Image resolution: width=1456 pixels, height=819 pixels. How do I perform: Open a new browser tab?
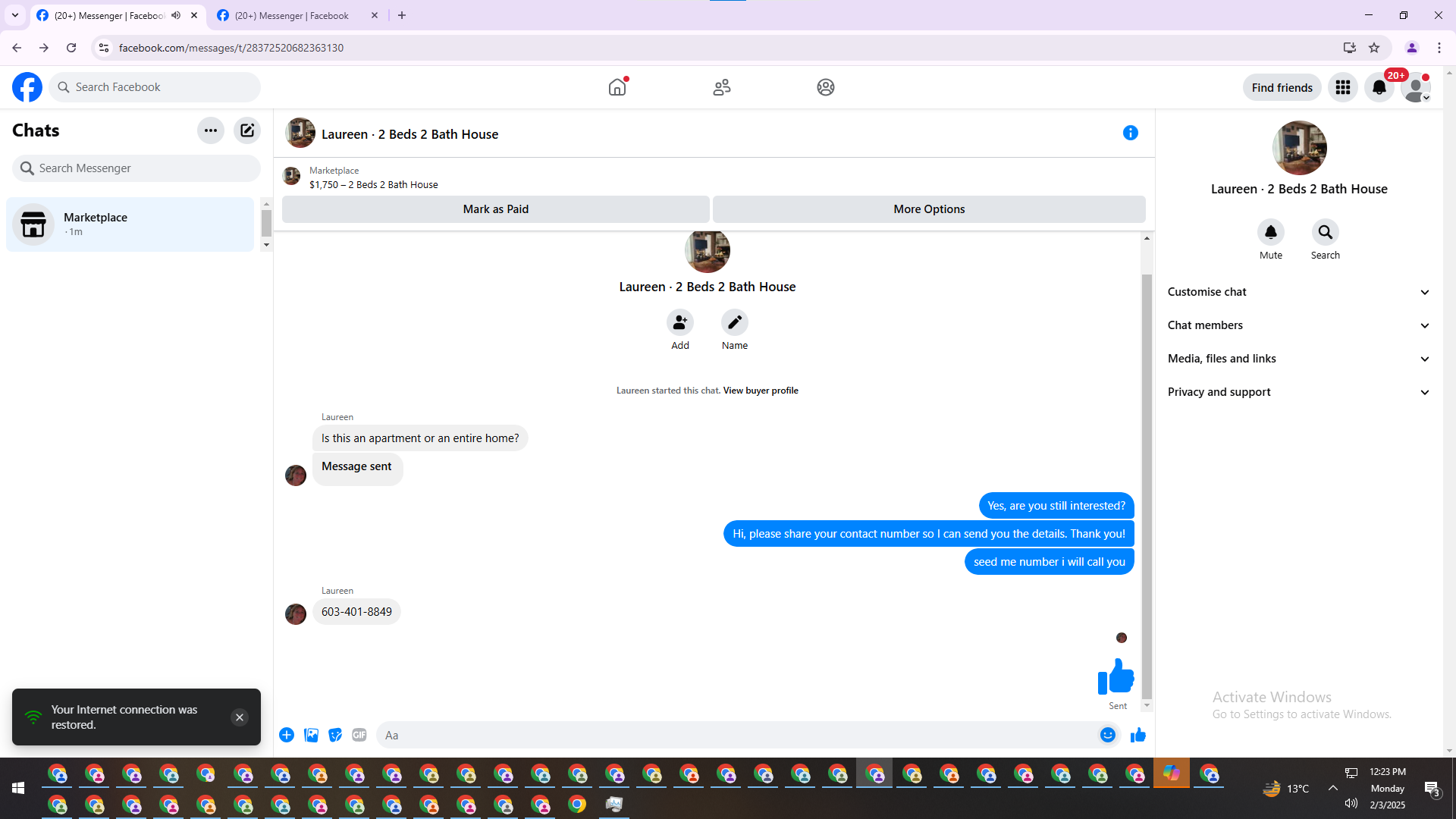tap(402, 15)
